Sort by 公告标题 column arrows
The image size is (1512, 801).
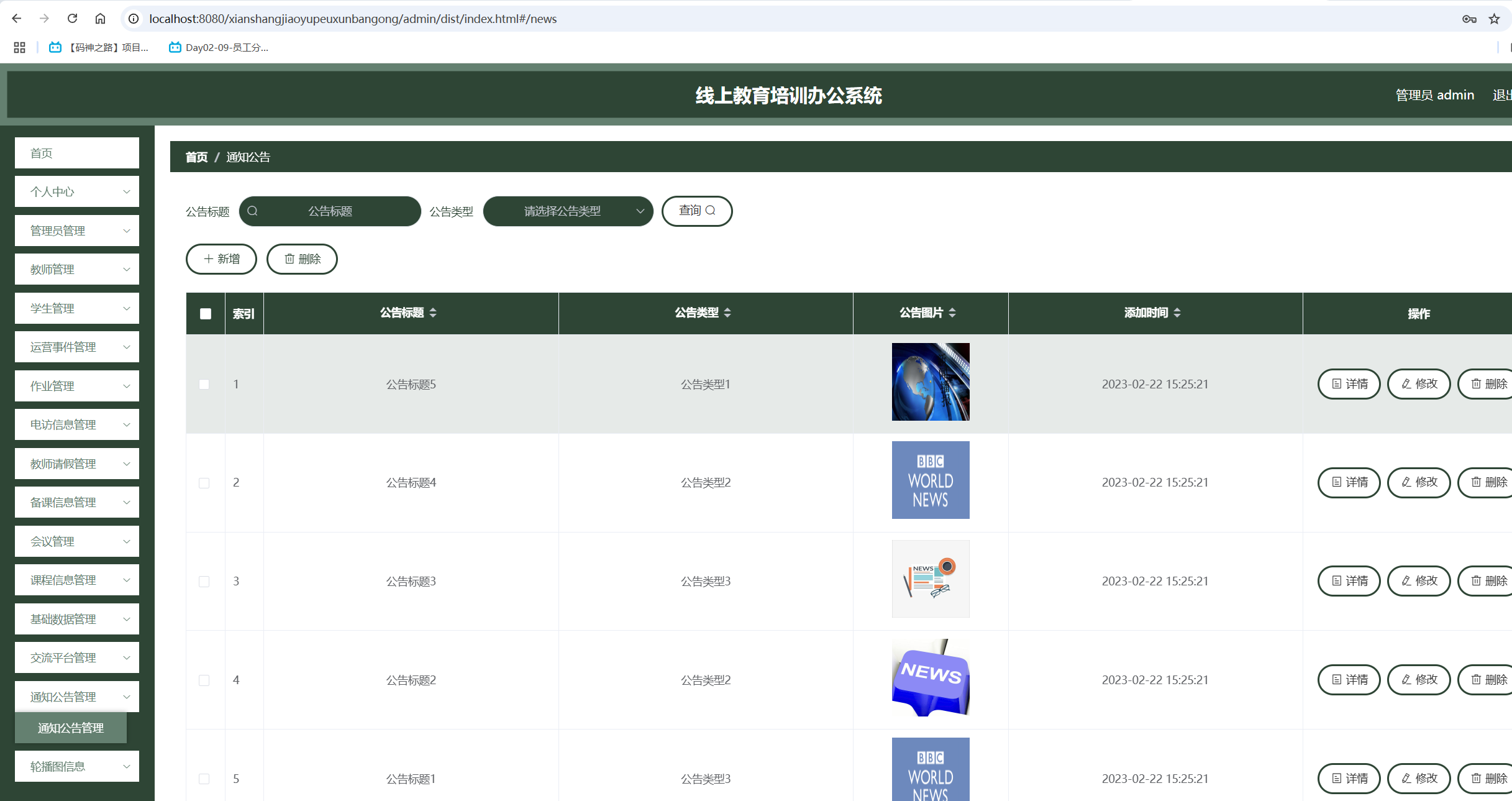click(x=433, y=313)
